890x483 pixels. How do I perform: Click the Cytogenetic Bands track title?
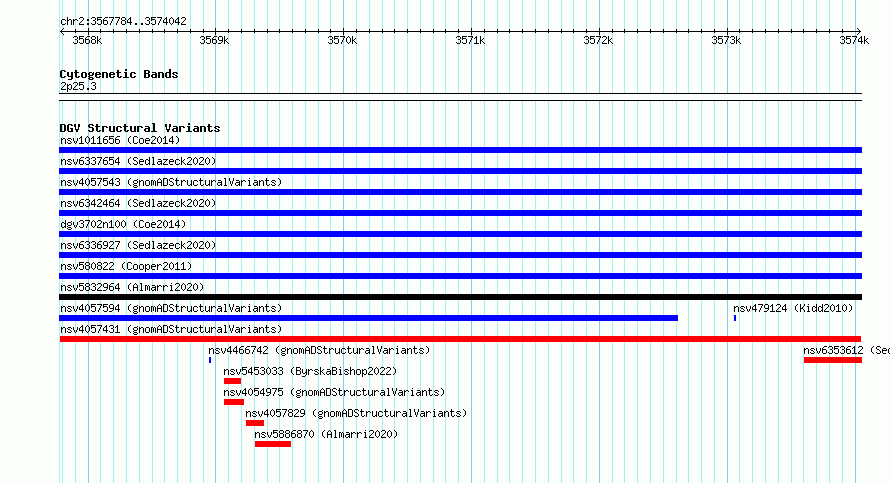[x=119, y=74]
